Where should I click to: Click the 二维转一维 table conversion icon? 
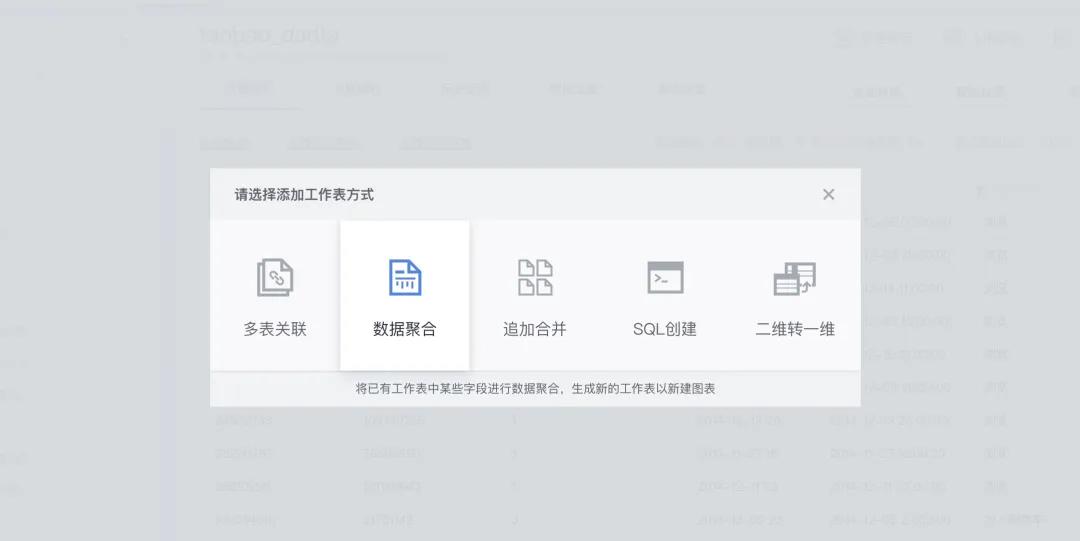click(795, 278)
